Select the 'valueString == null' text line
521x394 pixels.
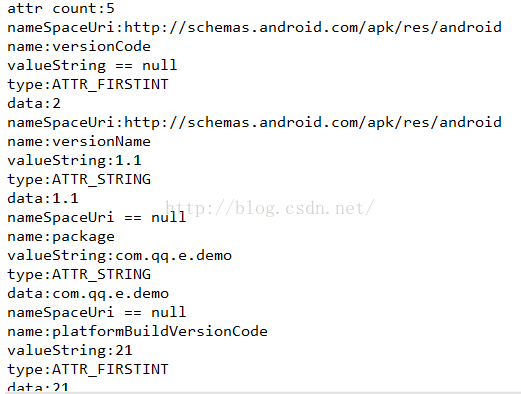[x=92, y=65]
